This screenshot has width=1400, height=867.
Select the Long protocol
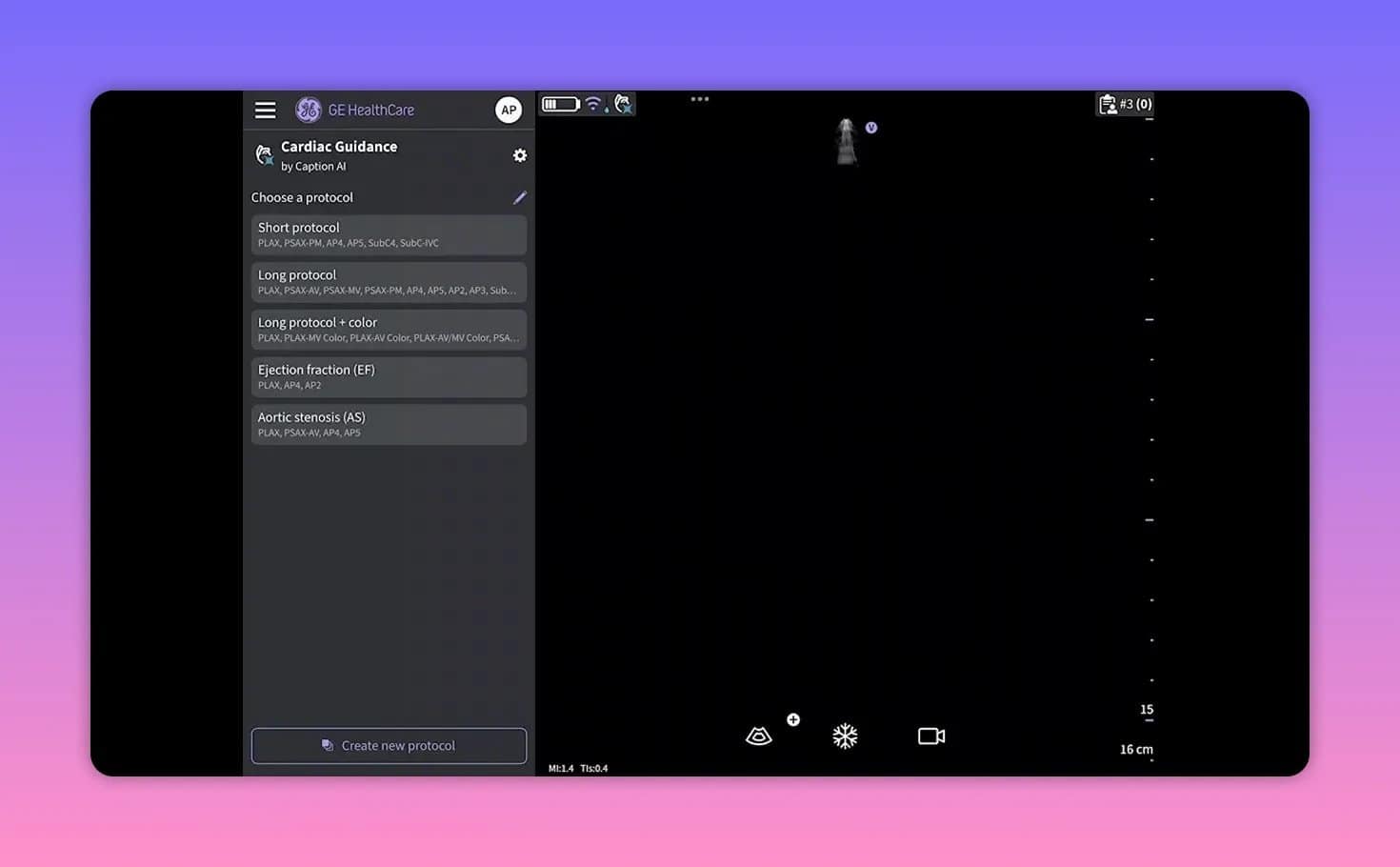coord(389,282)
